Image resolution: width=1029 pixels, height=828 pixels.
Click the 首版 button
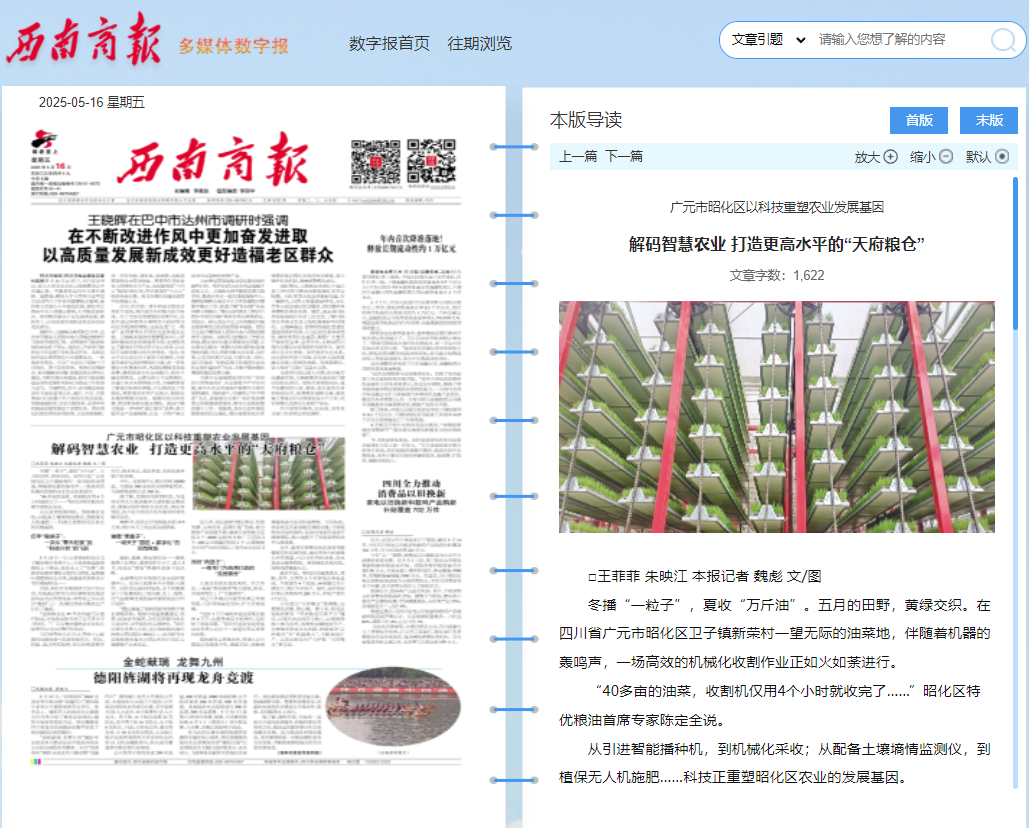(918, 120)
